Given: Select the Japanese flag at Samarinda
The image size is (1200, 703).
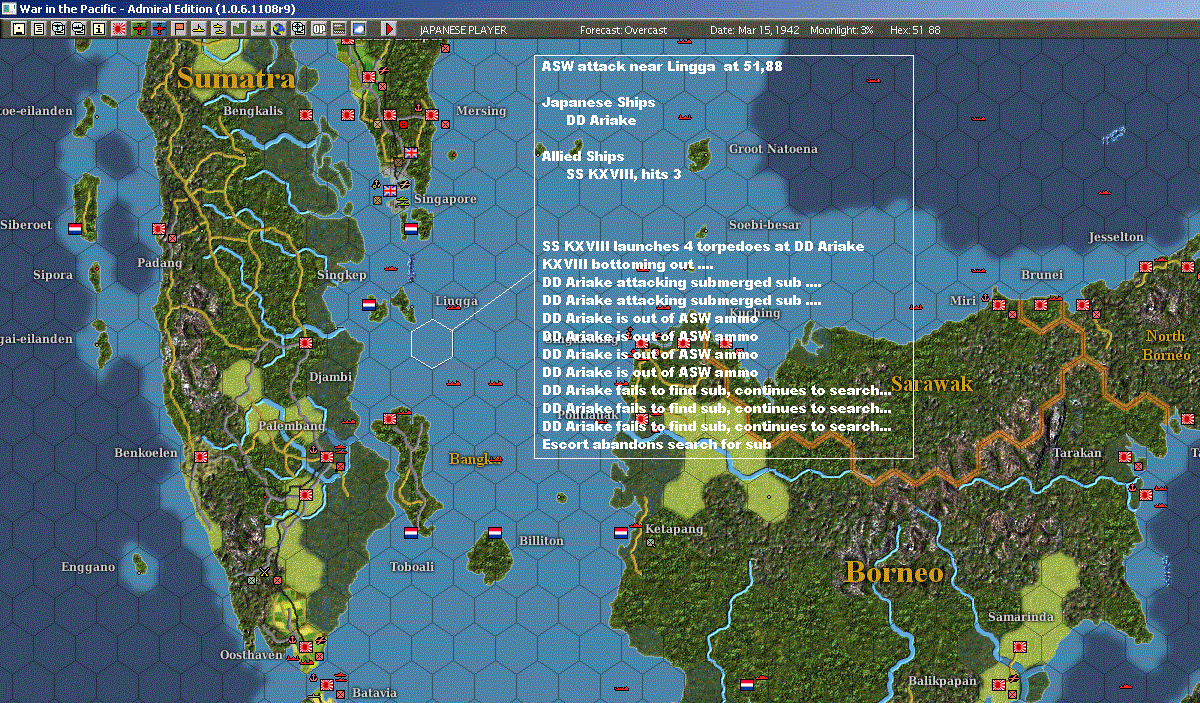Looking at the screenshot, I should coord(1019,646).
